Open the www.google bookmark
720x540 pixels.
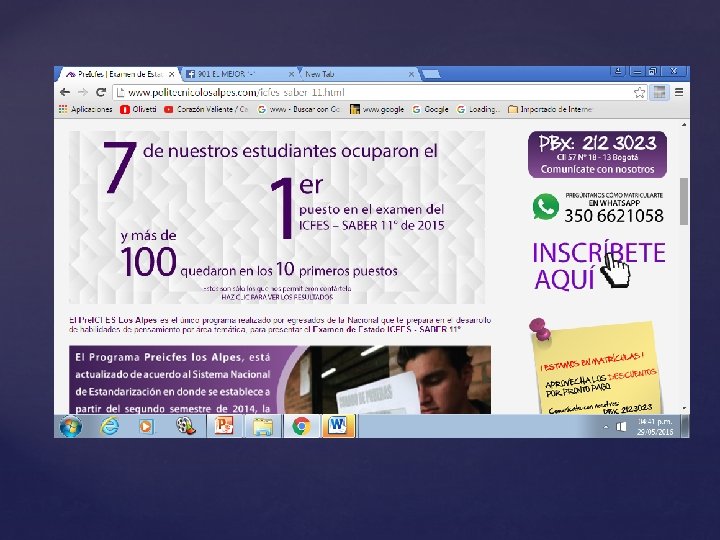(x=377, y=109)
